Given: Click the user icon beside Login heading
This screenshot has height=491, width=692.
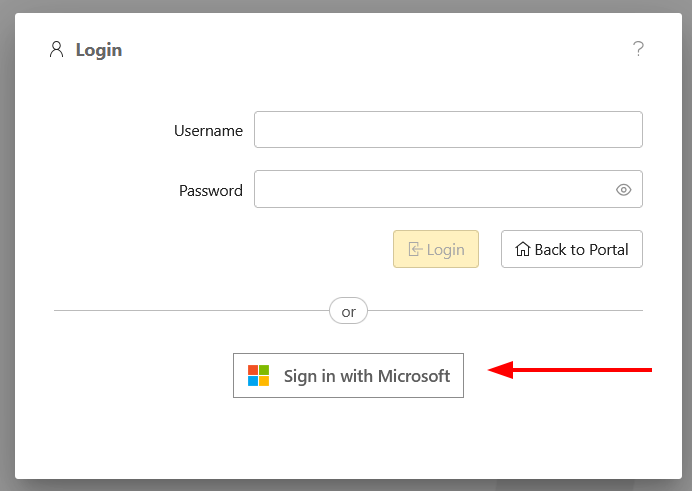Looking at the screenshot, I should coord(56,49).
